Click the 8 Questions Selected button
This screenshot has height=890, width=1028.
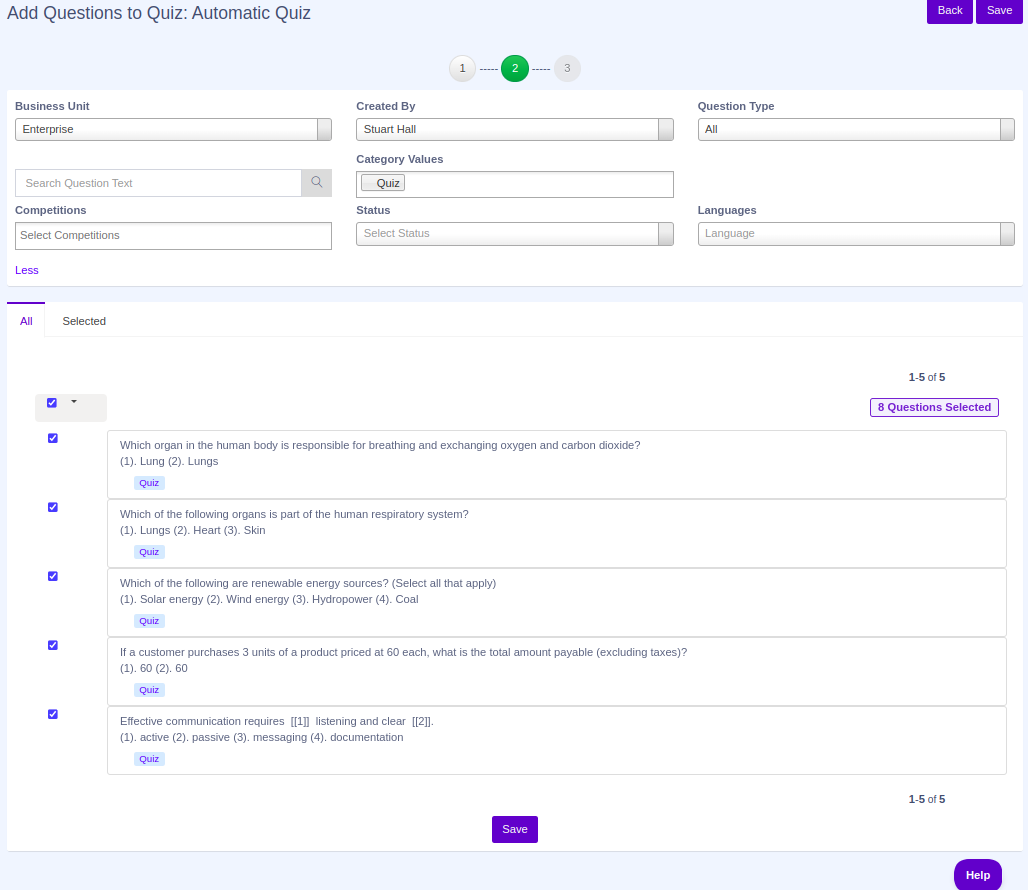click(934, 407)
